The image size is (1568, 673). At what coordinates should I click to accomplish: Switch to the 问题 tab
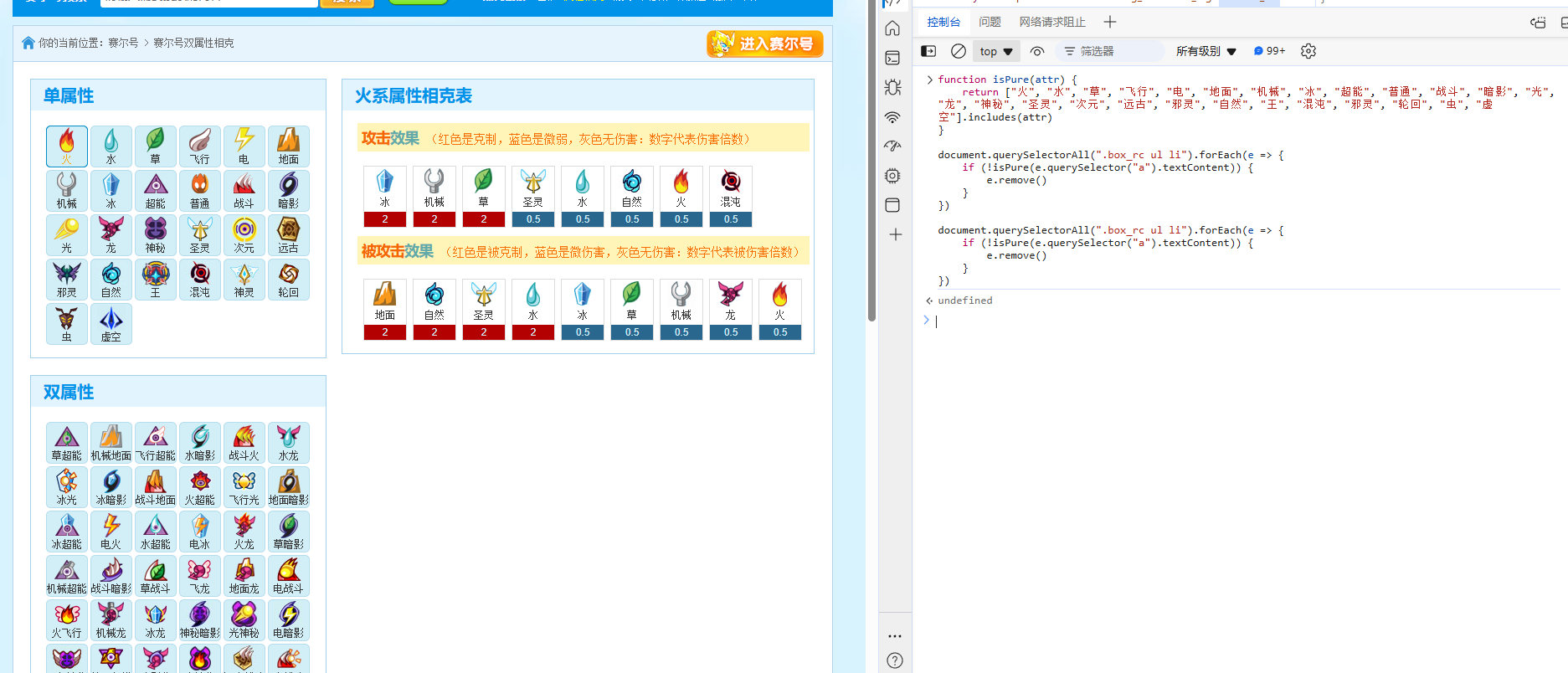pyautogui.click(x=990, y=22)
